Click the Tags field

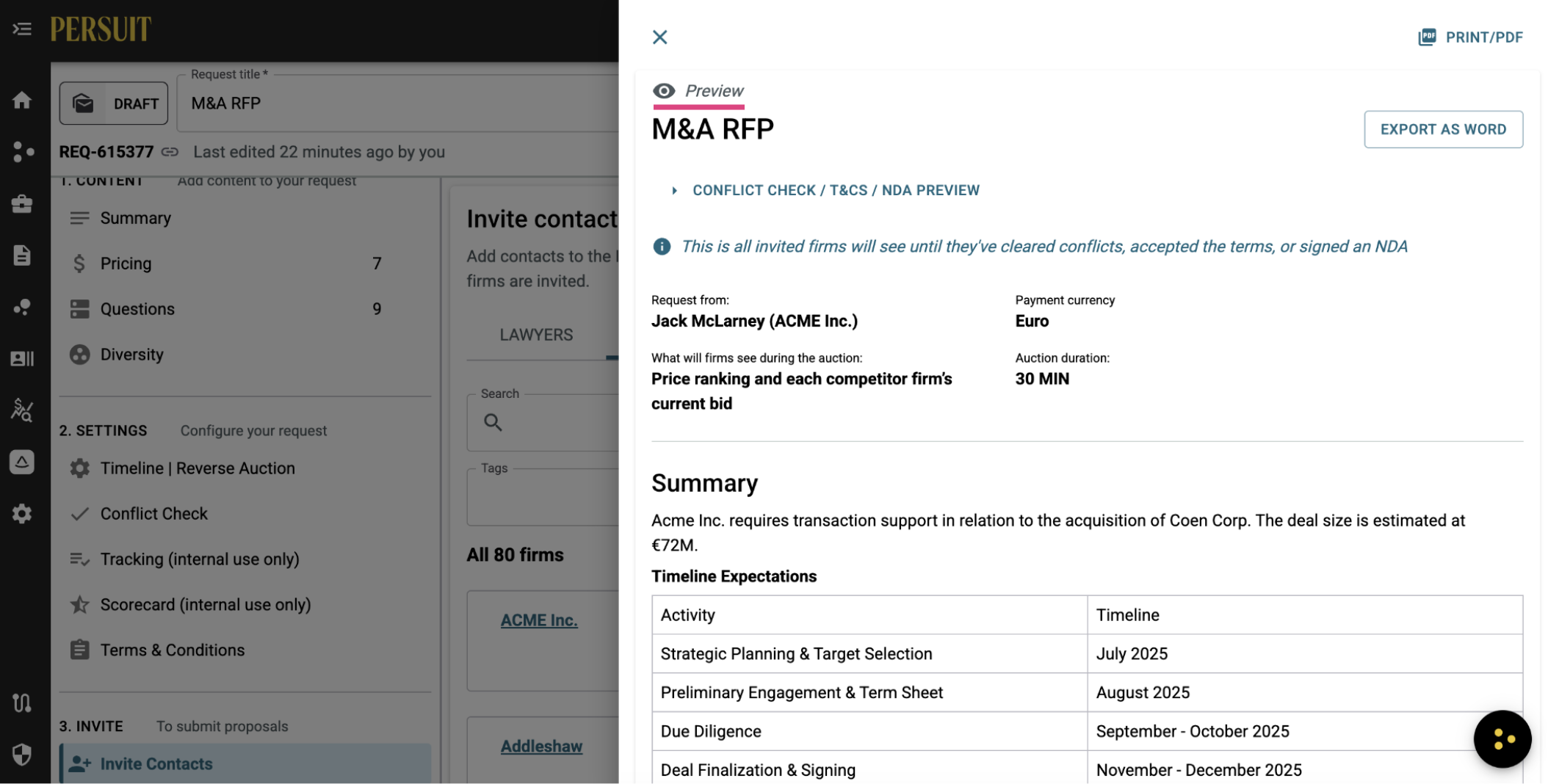click(543, 497)
